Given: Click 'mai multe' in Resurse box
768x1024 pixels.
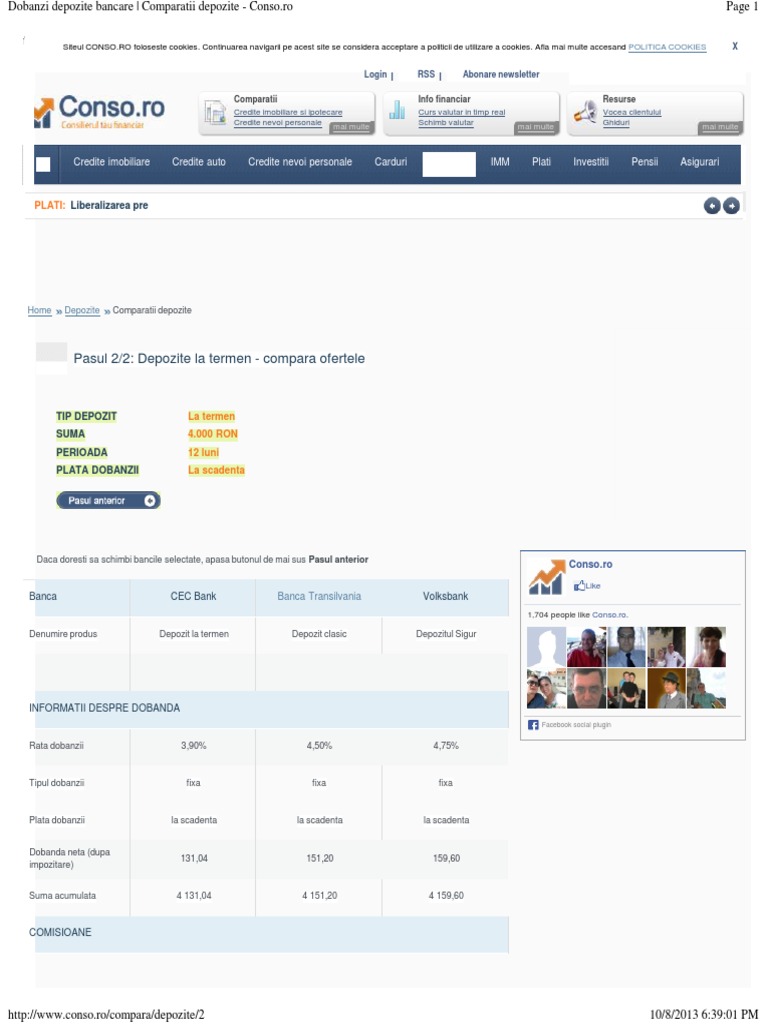Looking at the screenshot, I should point(720,127).
